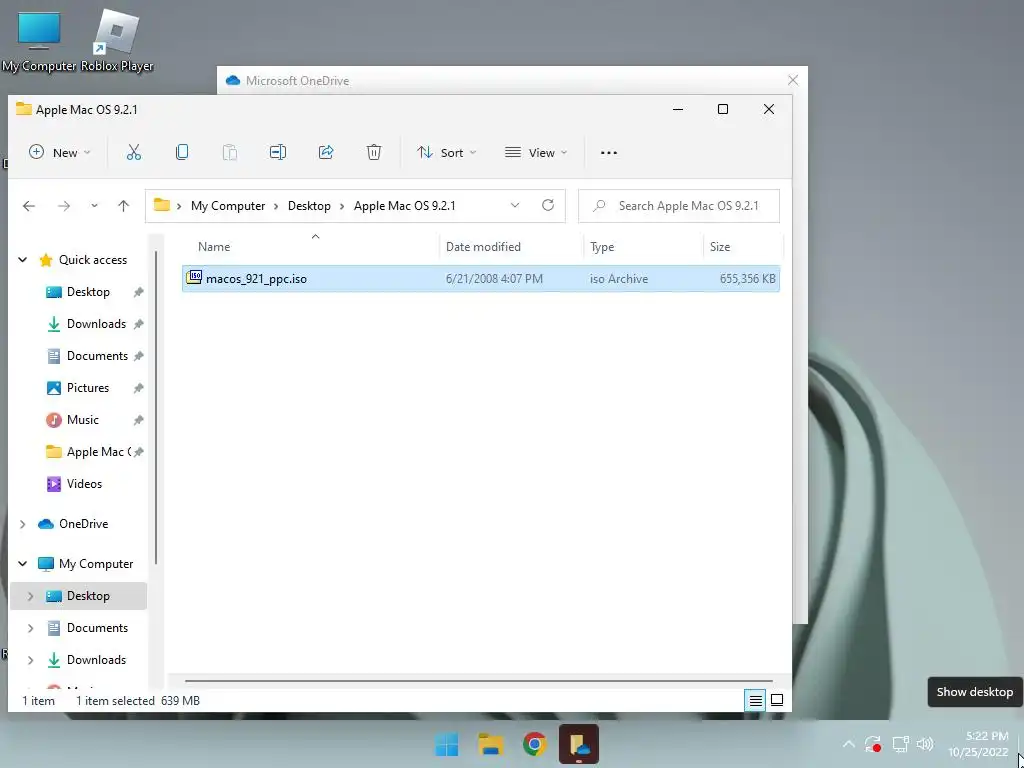Click the Rename icon in toolbar

278,152
